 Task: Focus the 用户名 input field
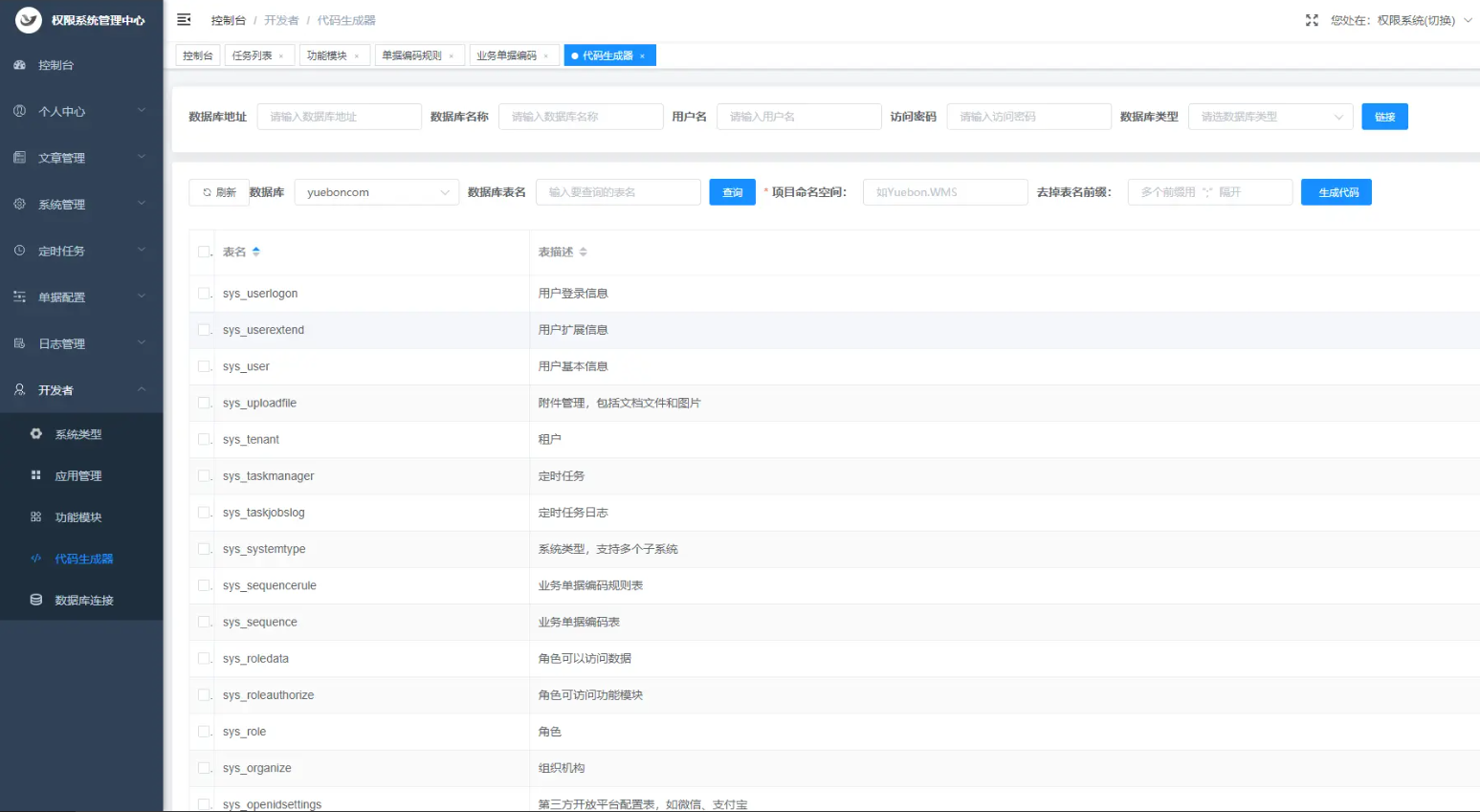point(799,117)
